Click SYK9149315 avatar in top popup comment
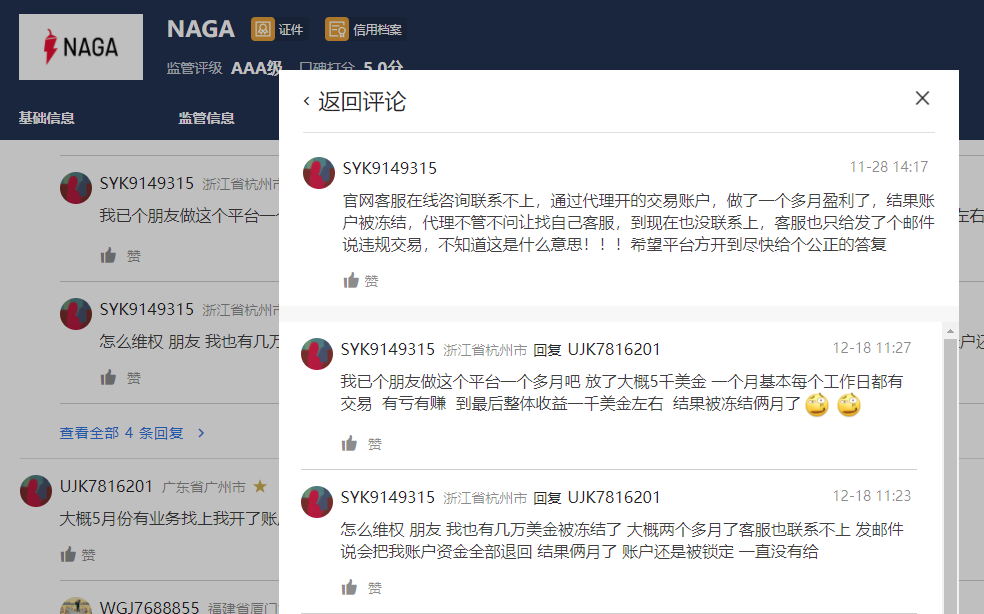Screen dimensions: 984x614 click(319, 173)
